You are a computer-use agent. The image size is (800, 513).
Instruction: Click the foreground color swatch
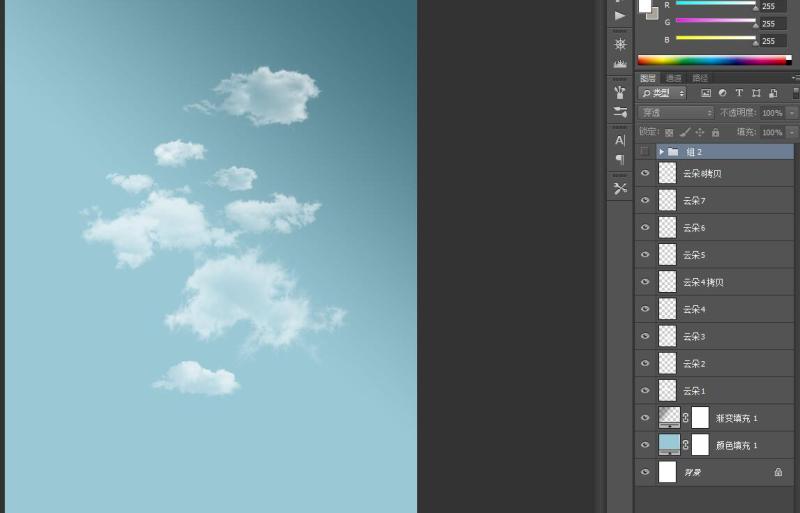(645, 5)
